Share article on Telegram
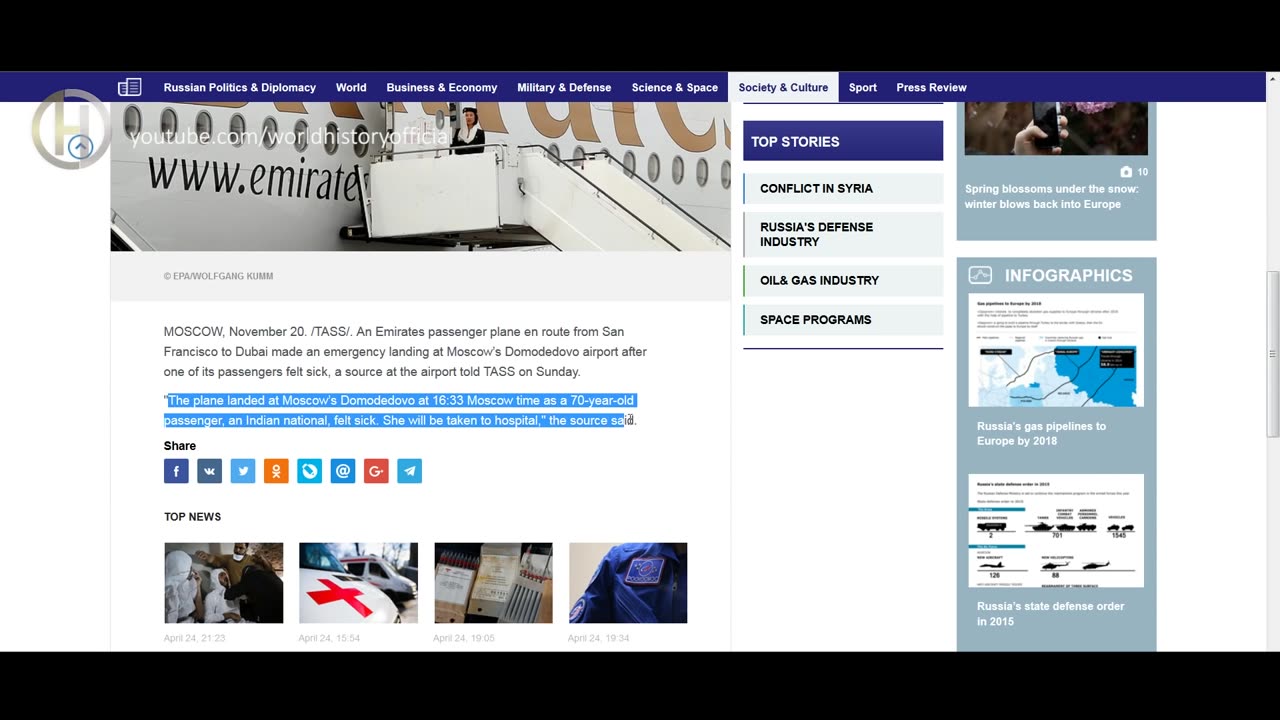Viewport: 1280px width, 720px height. [410, 471]
